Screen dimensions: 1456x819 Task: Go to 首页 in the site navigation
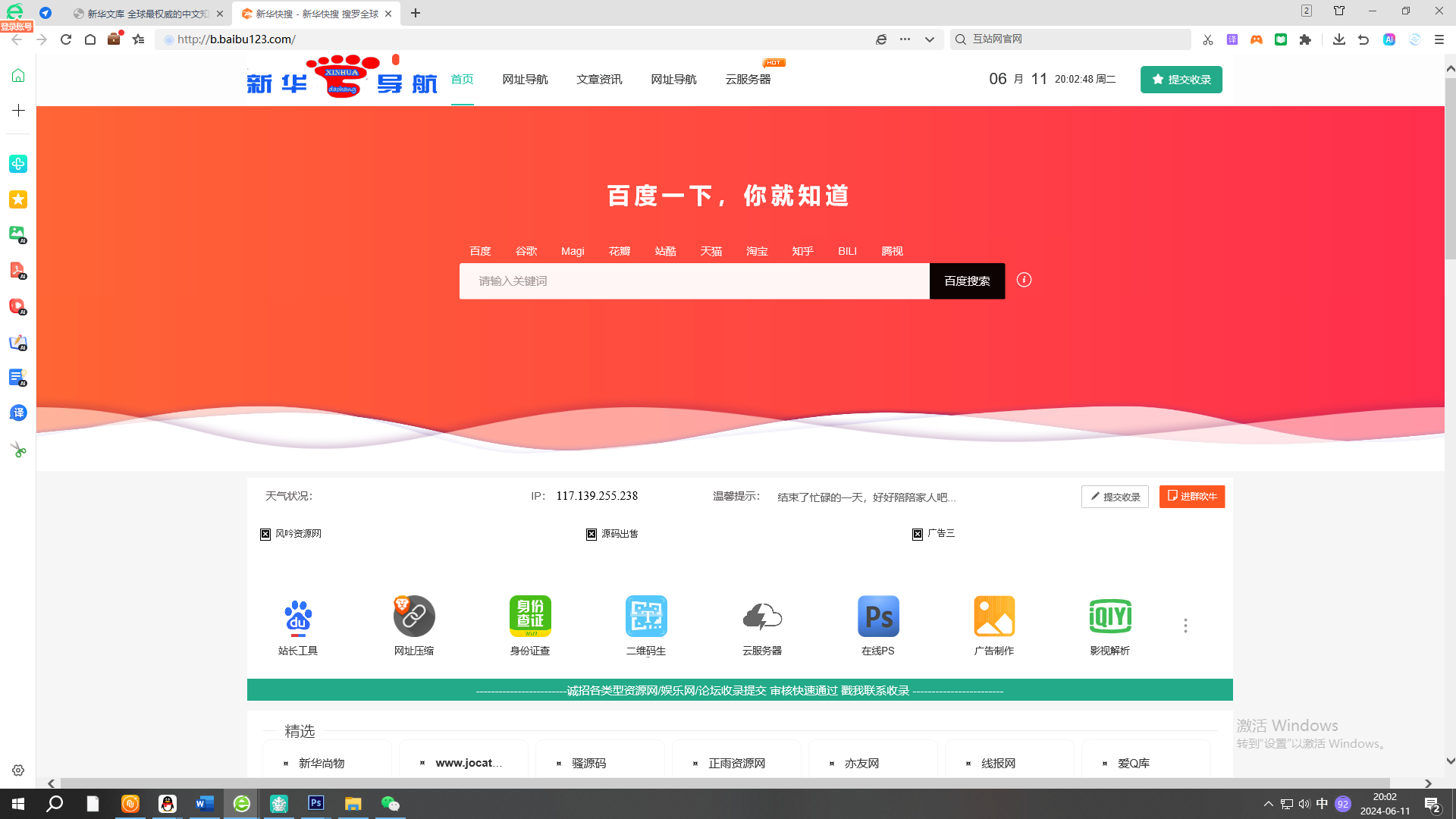tap(462, 79)
